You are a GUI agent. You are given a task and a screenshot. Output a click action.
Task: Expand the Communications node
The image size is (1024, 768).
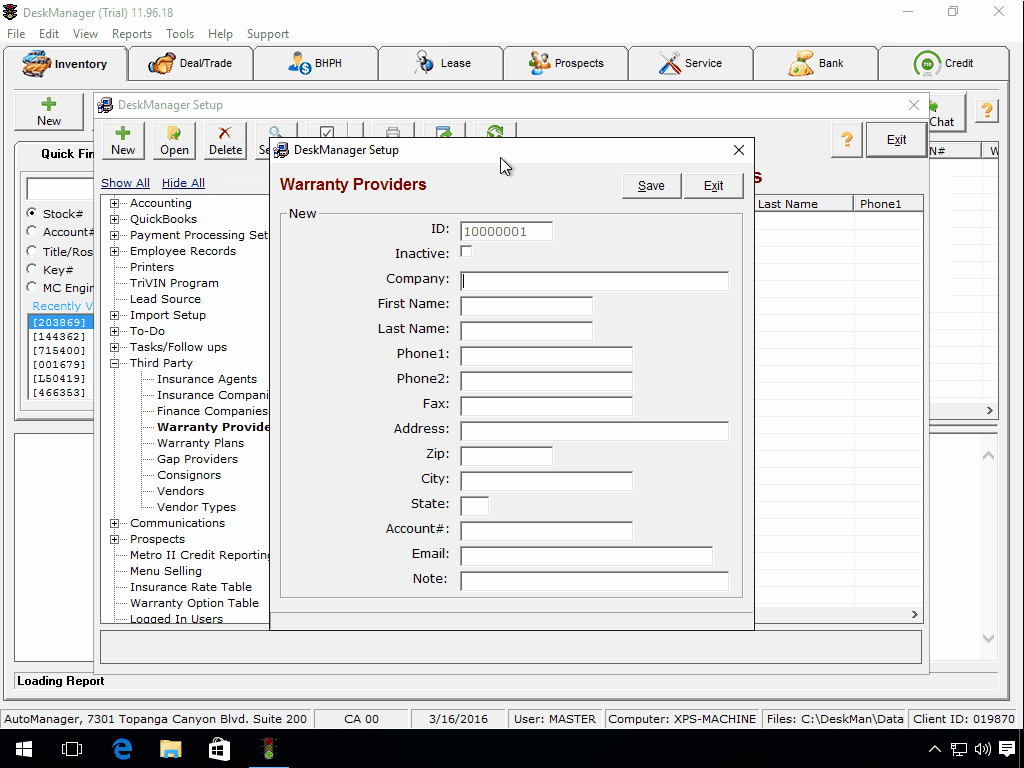(114, 523)
